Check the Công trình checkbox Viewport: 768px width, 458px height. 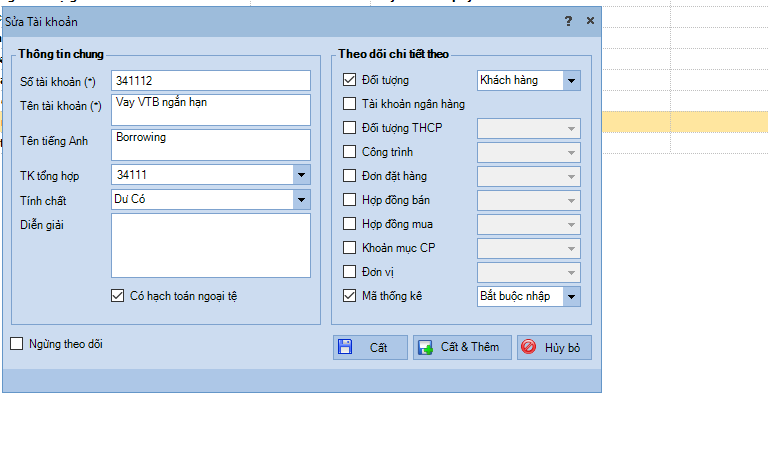(349, 152)
